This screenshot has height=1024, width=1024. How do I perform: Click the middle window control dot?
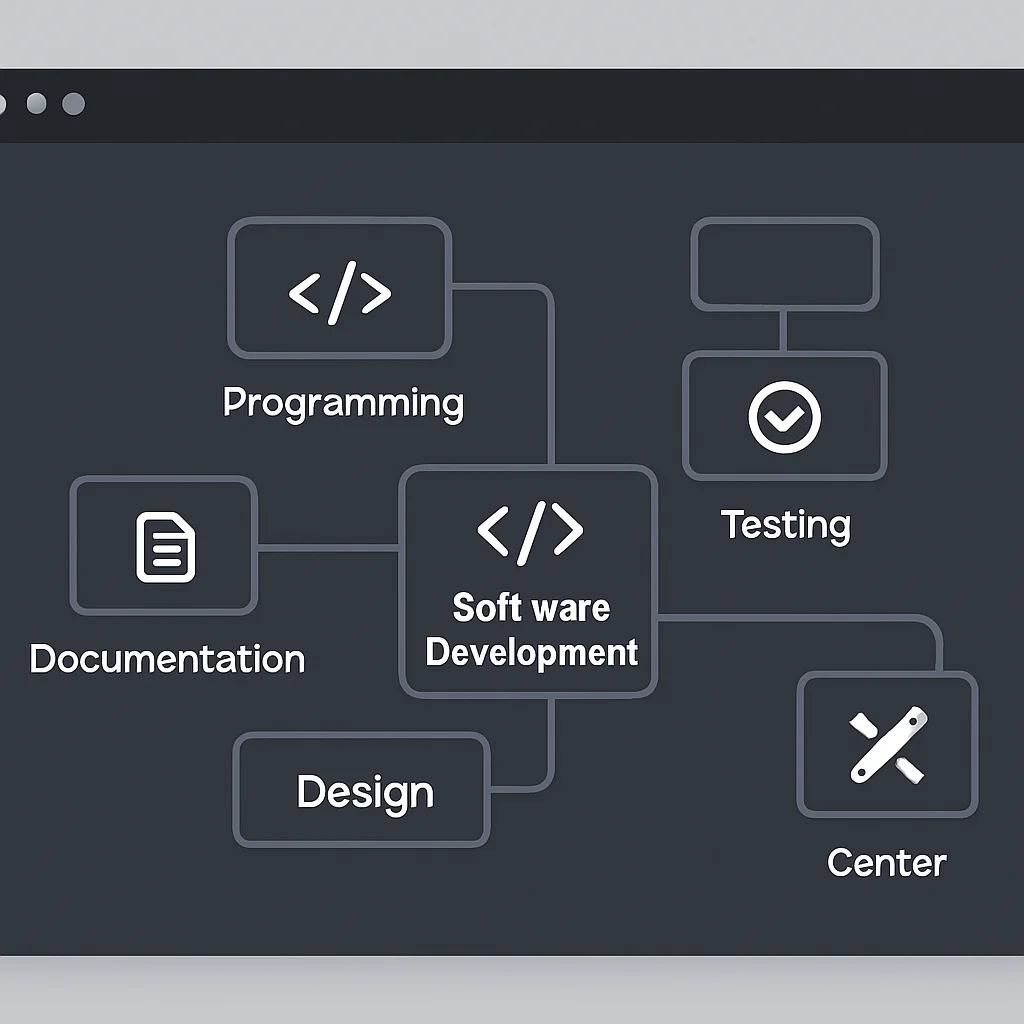[x=37, y=103]
